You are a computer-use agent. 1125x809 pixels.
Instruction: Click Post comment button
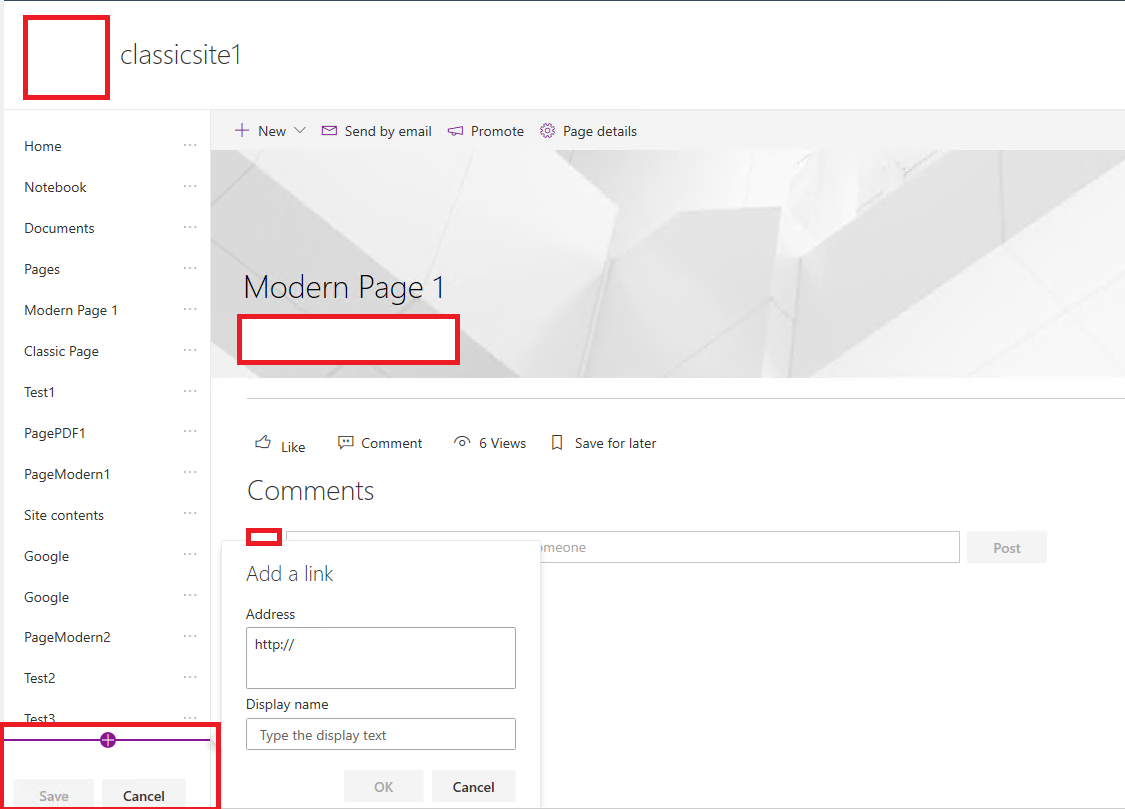pyautogui.click(x=1007, y=547)
